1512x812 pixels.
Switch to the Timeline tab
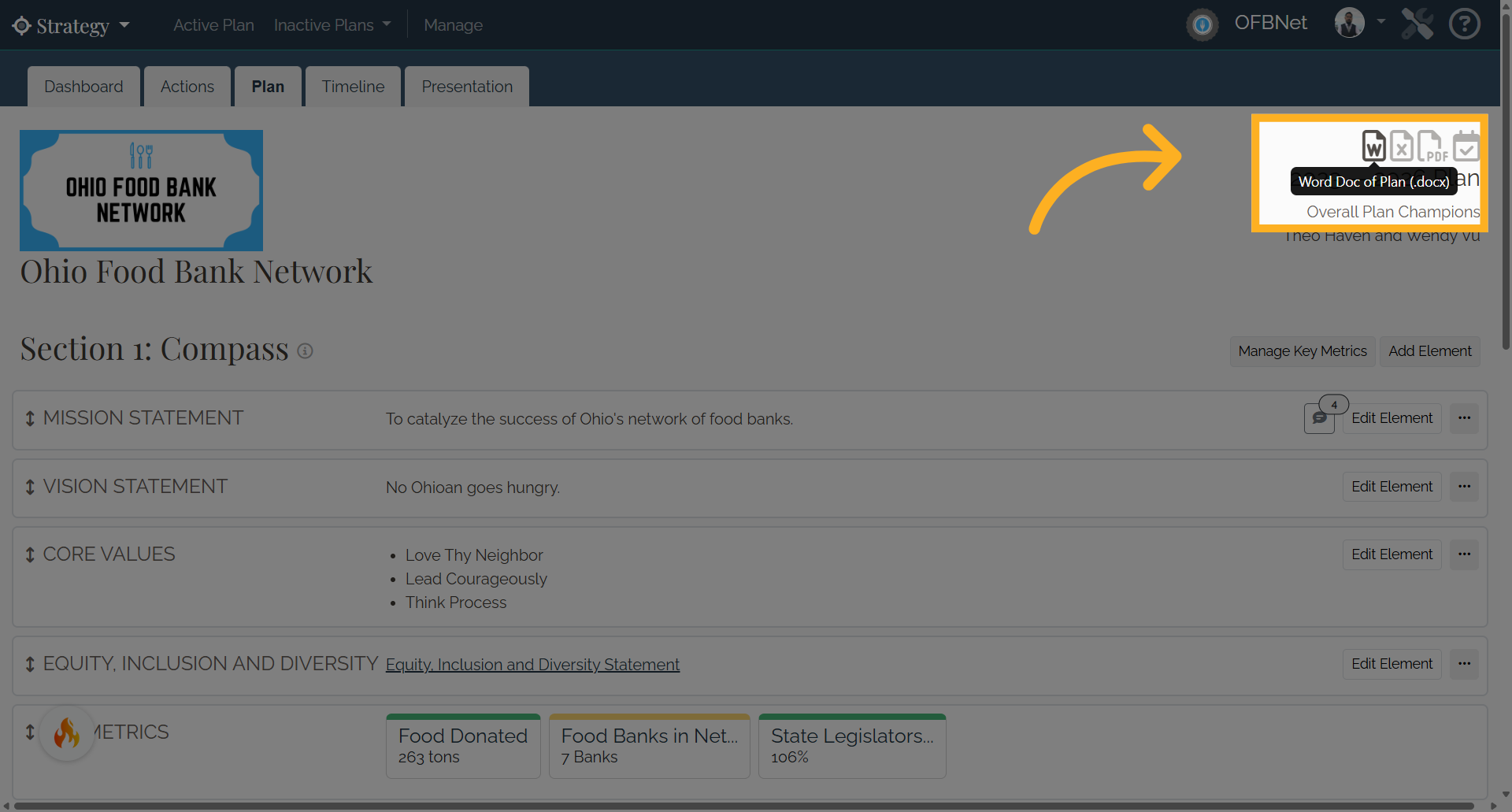click(x=353, y=87)
